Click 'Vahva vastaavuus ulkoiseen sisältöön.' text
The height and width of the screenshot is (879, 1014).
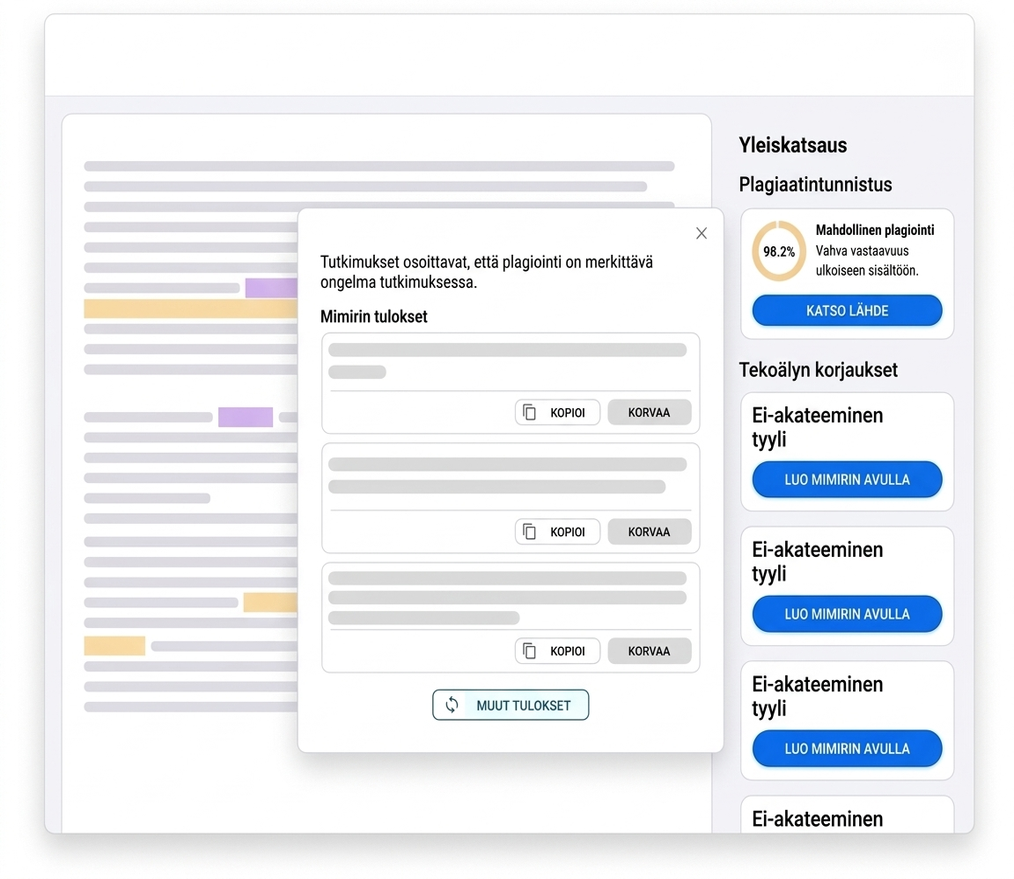(867, 261)
